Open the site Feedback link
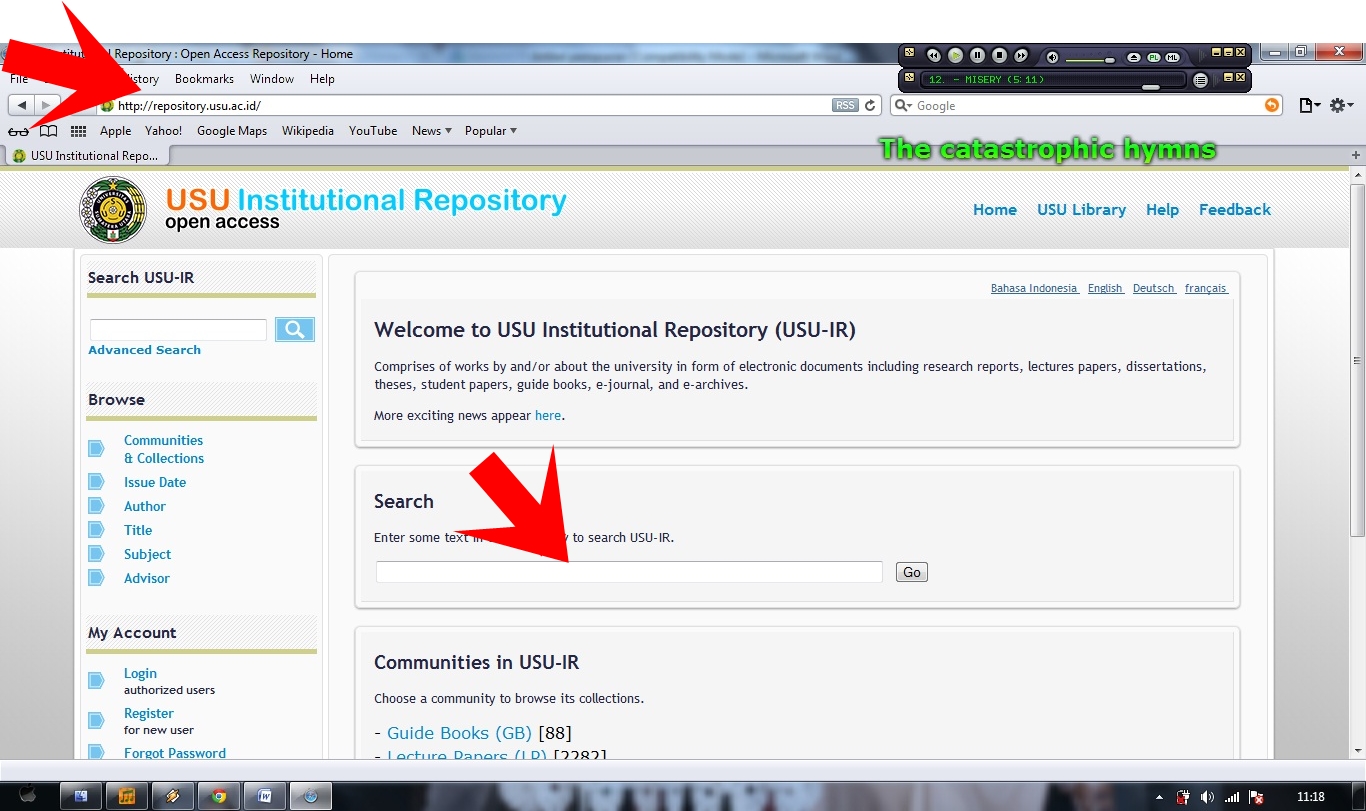 coord(1235,210)
